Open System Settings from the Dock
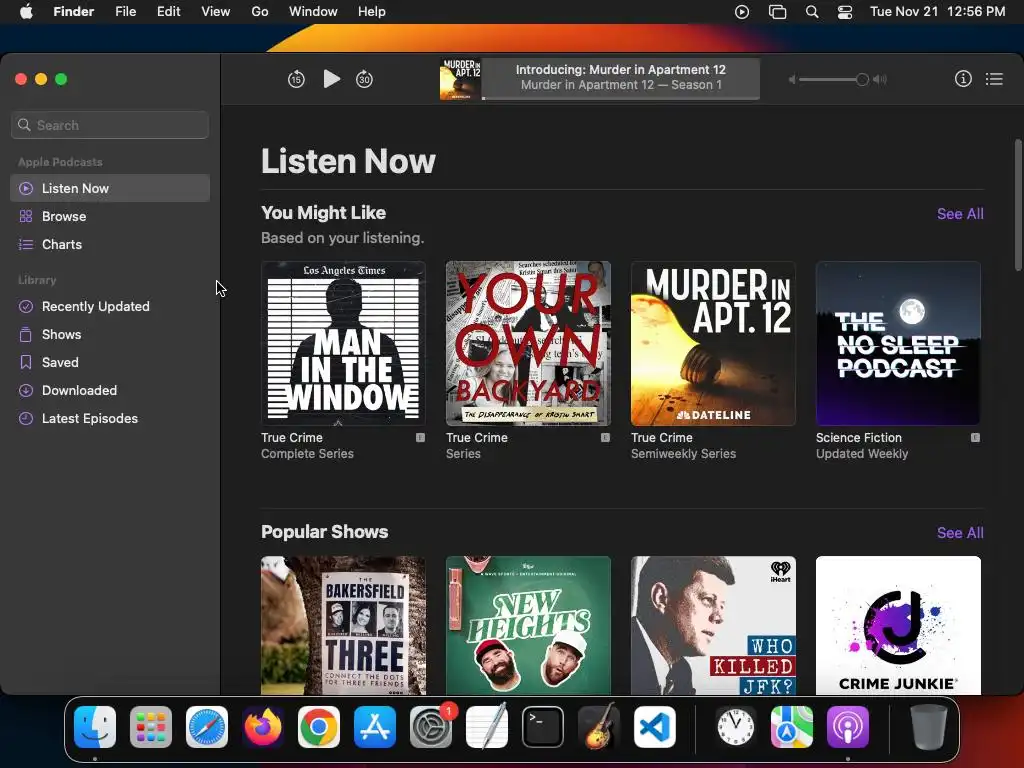 (x=431, y=727)
